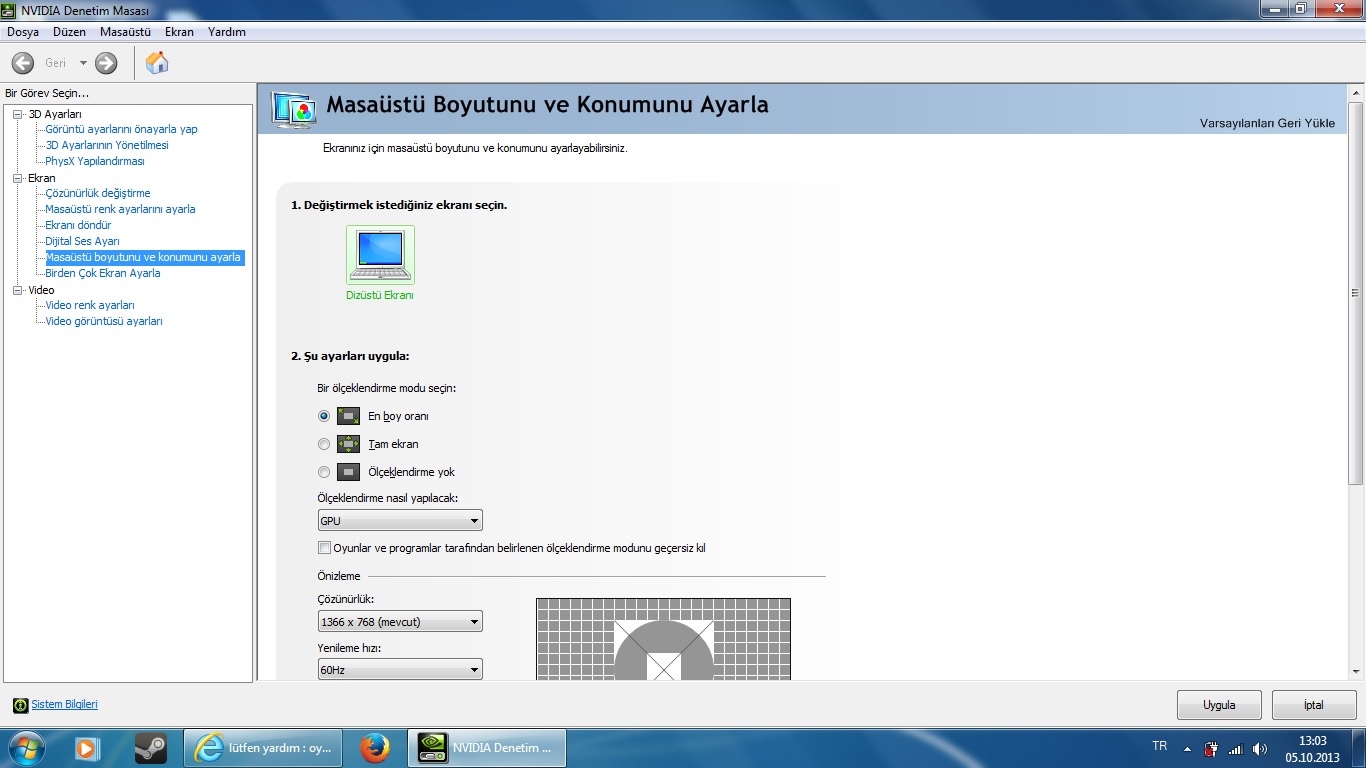Click the page header display icon
The image size is (1366, 768).
(x=293, y=110)
